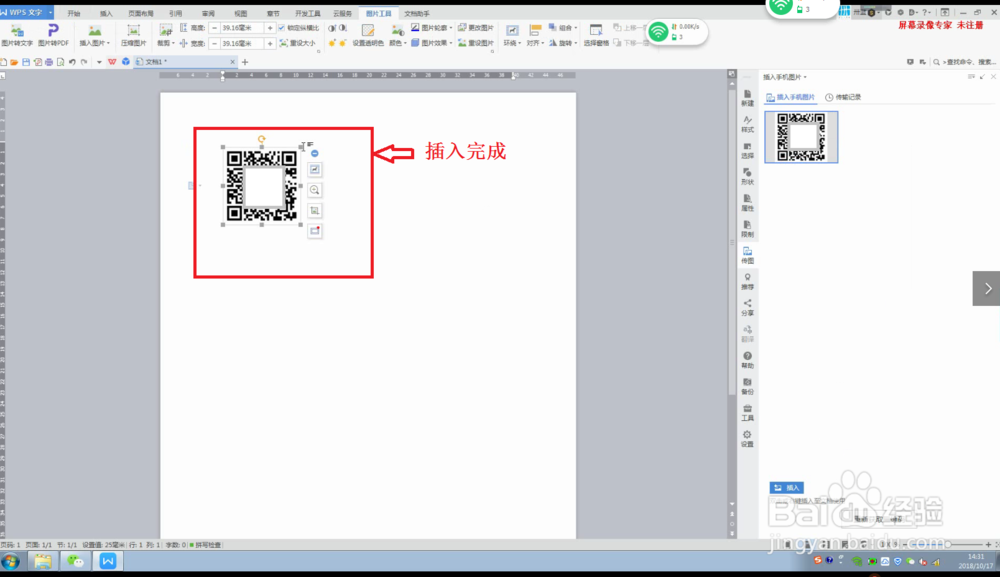Switch to the 传输记录 transfer history tab
Image resolution: width=1000 pixels, height=577 pixels.
click(843, 97)
